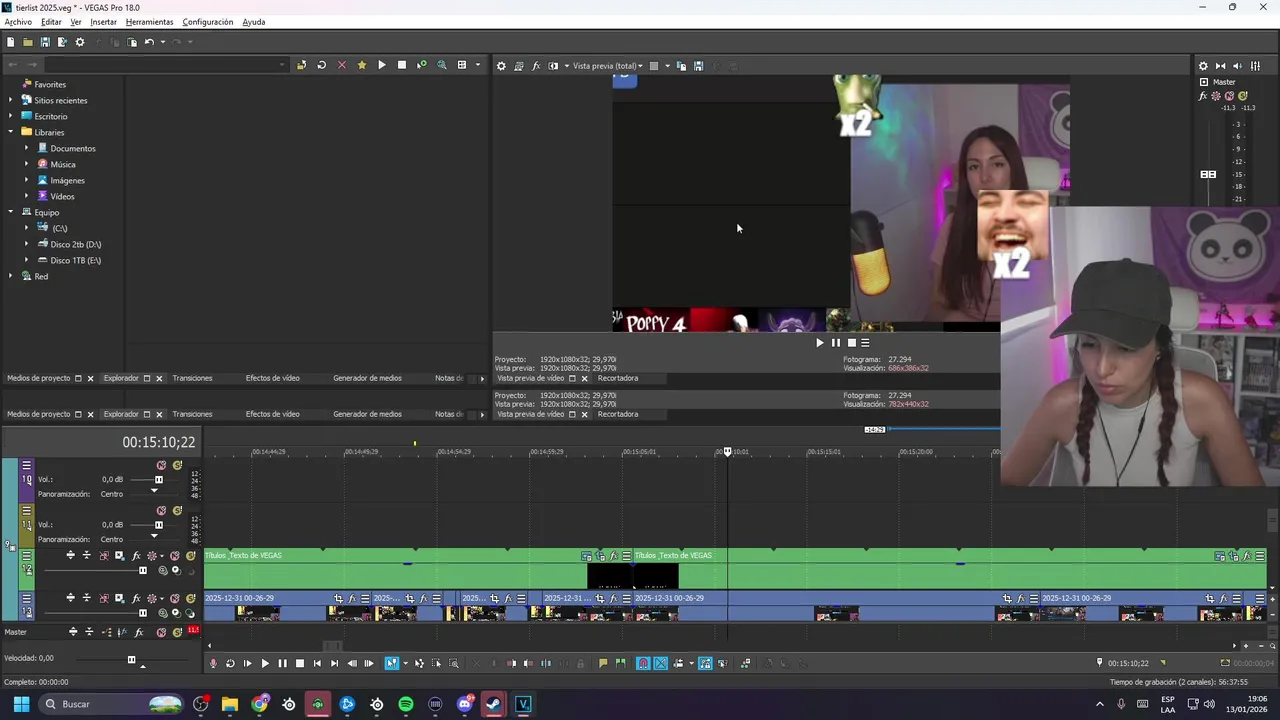Adjust the Velocidad rate slider
The width and height of the screenshot is (1280, 720).
pos(131,659)
